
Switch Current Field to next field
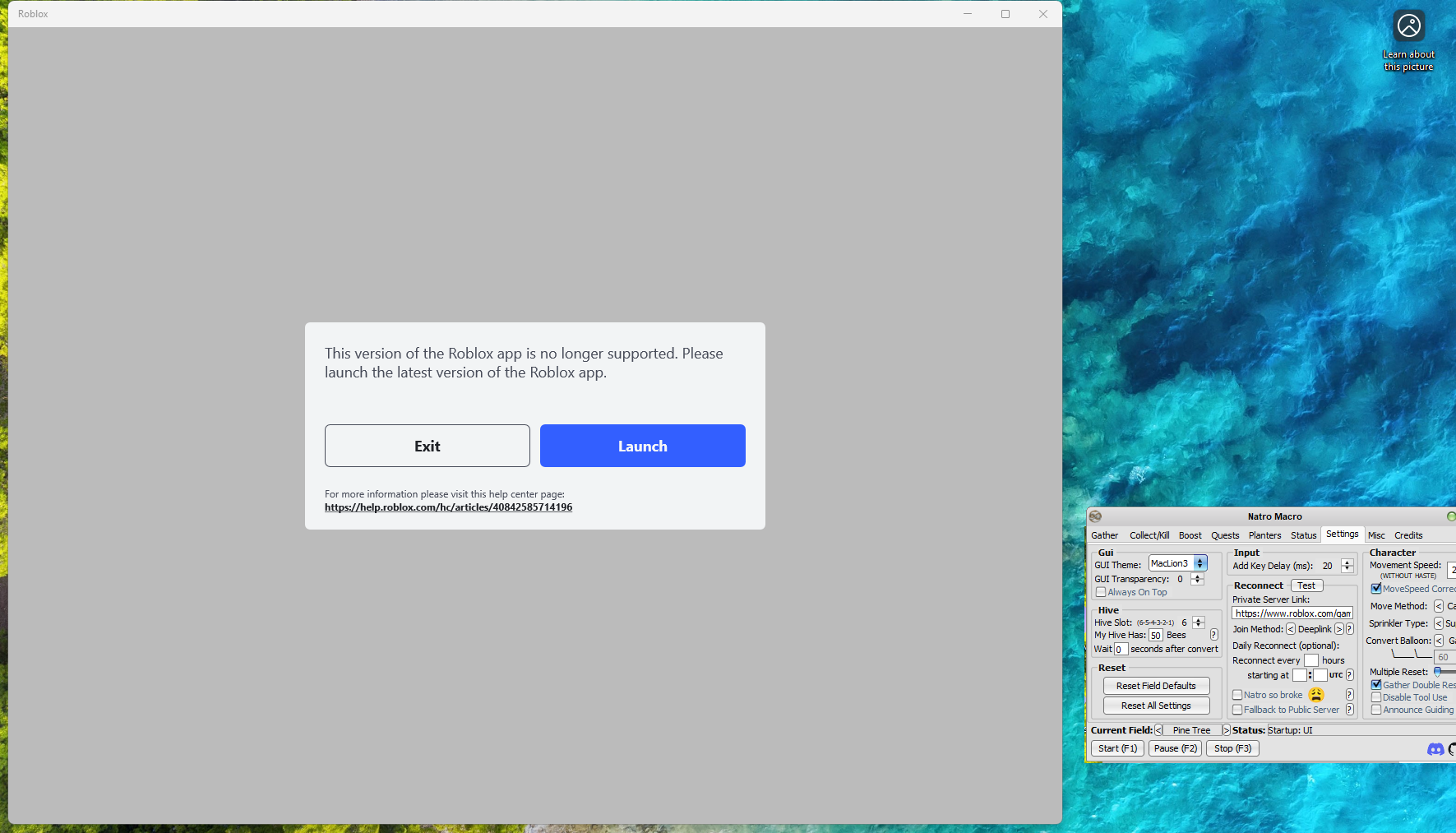click(x=1226, y=730)
